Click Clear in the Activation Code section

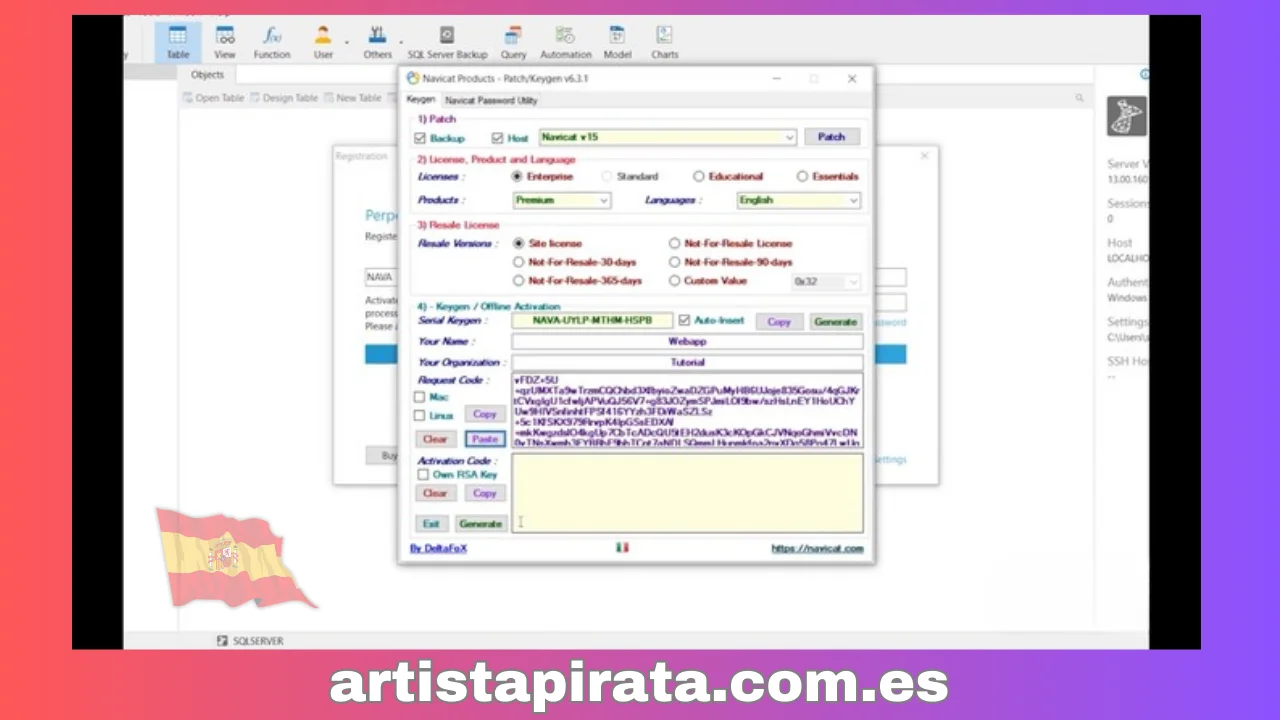pyautogui.click(x=435, y=493)
